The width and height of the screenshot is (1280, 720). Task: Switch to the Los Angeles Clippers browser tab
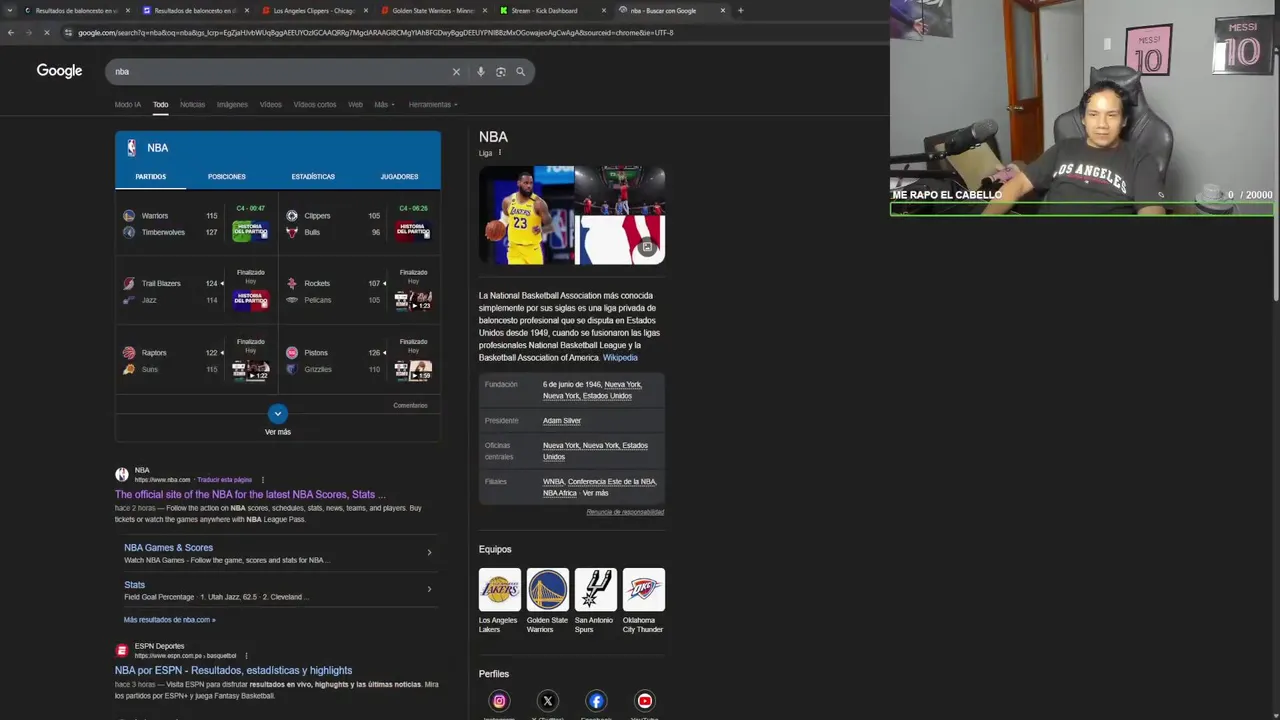tap(314, 11)
